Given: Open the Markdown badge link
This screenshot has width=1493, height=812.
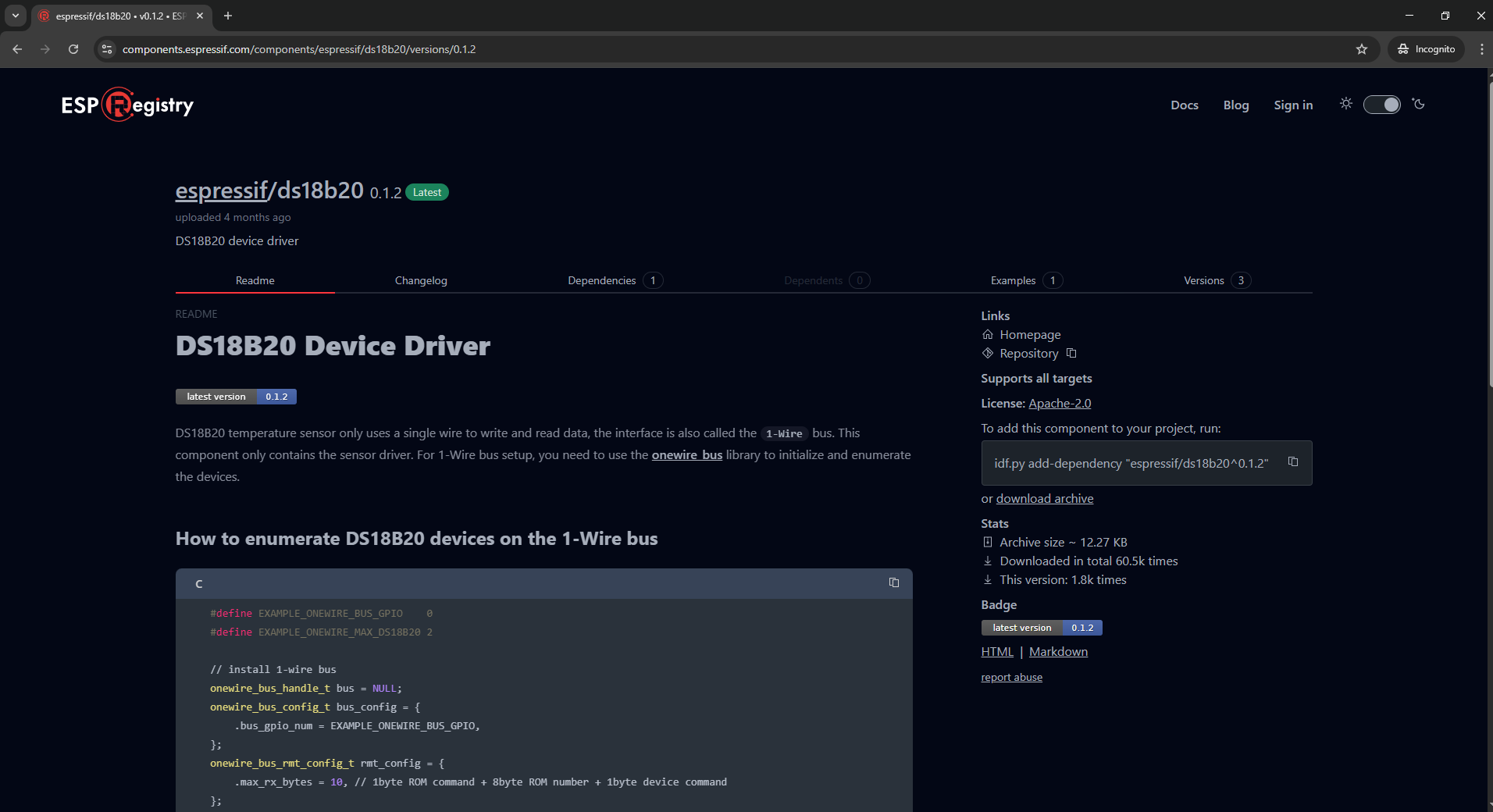Looking at the screenshot, I should [1058, 651].
